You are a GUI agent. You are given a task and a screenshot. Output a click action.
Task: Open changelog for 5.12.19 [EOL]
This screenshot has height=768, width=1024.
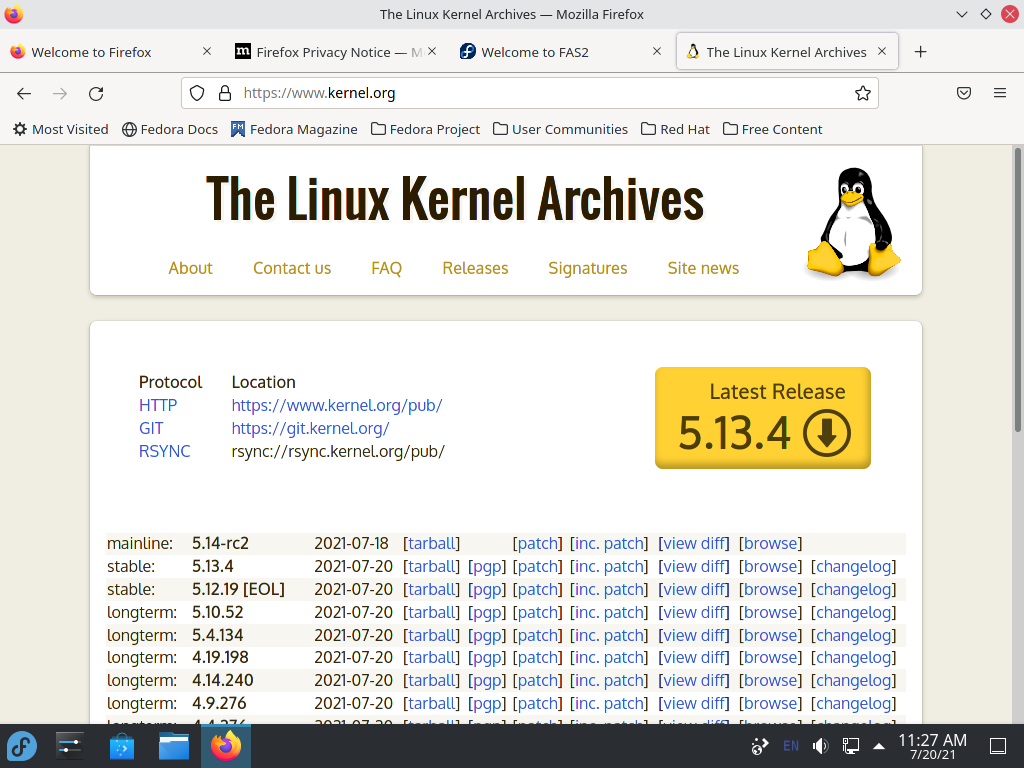point(854,590)
